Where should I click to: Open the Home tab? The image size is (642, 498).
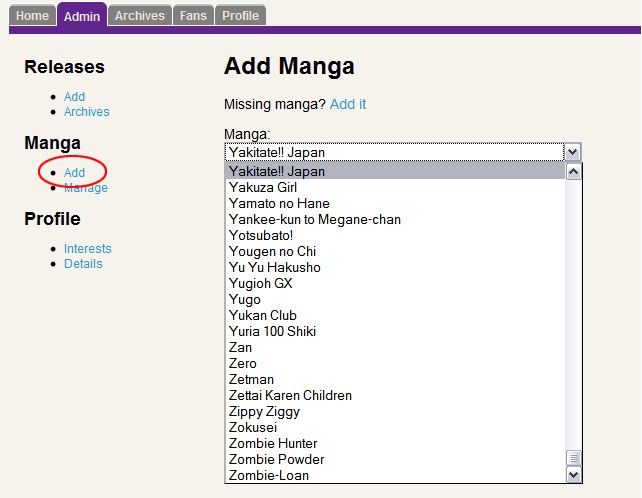point(32,16)
